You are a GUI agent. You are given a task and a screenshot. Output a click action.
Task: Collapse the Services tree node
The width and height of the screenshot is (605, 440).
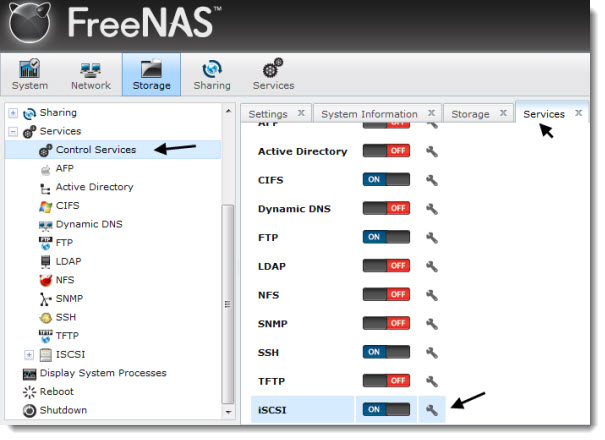[13, 132]
